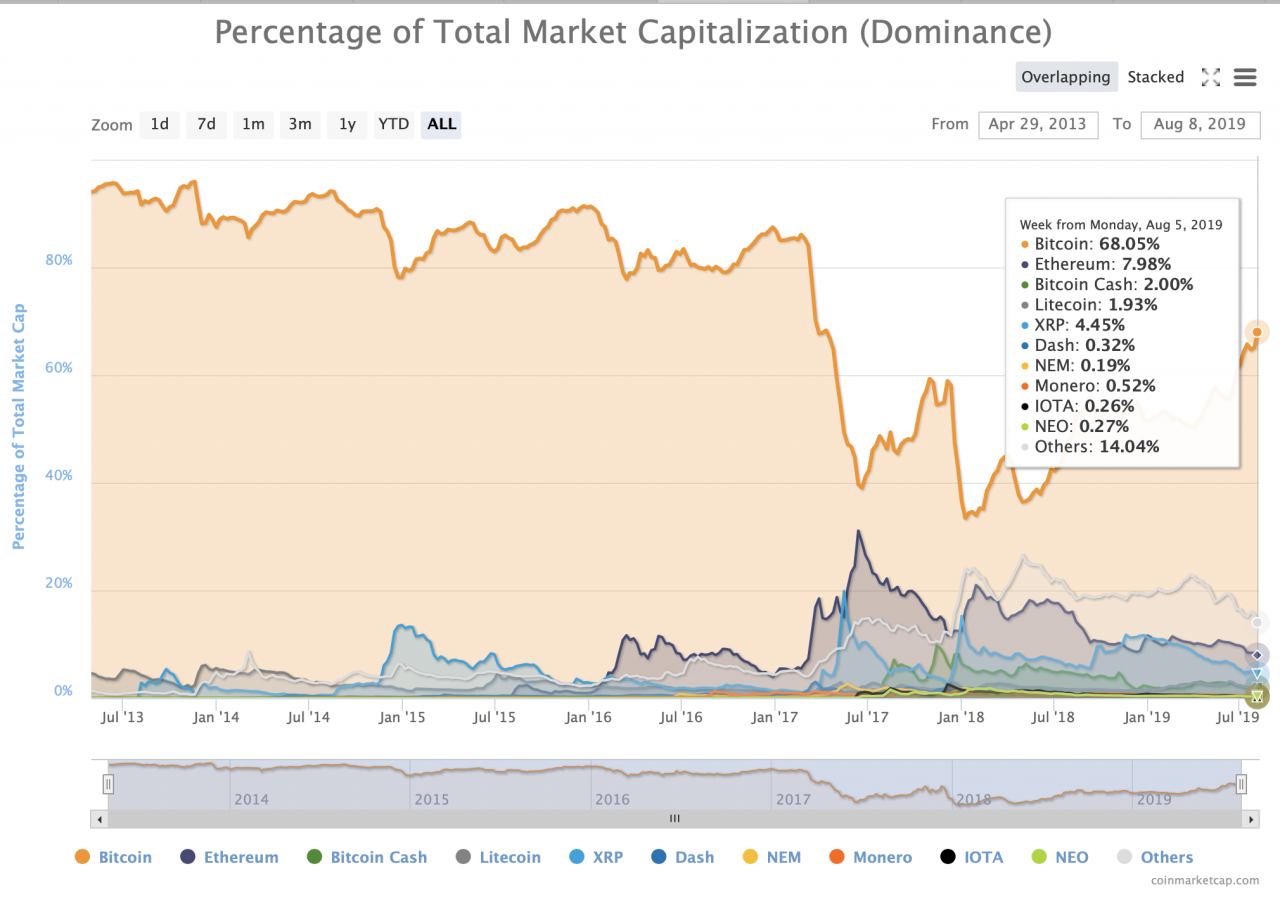This screenshot has height=897, width=1280.
Task: Set zoom range to 3m
Action: [x=300, y=124]
